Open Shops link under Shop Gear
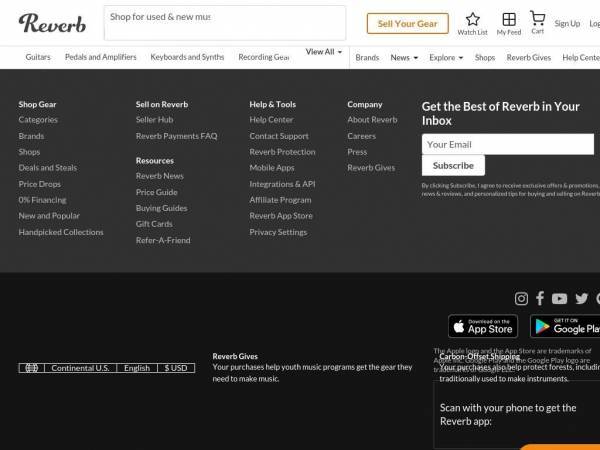 tap(29, 152)
